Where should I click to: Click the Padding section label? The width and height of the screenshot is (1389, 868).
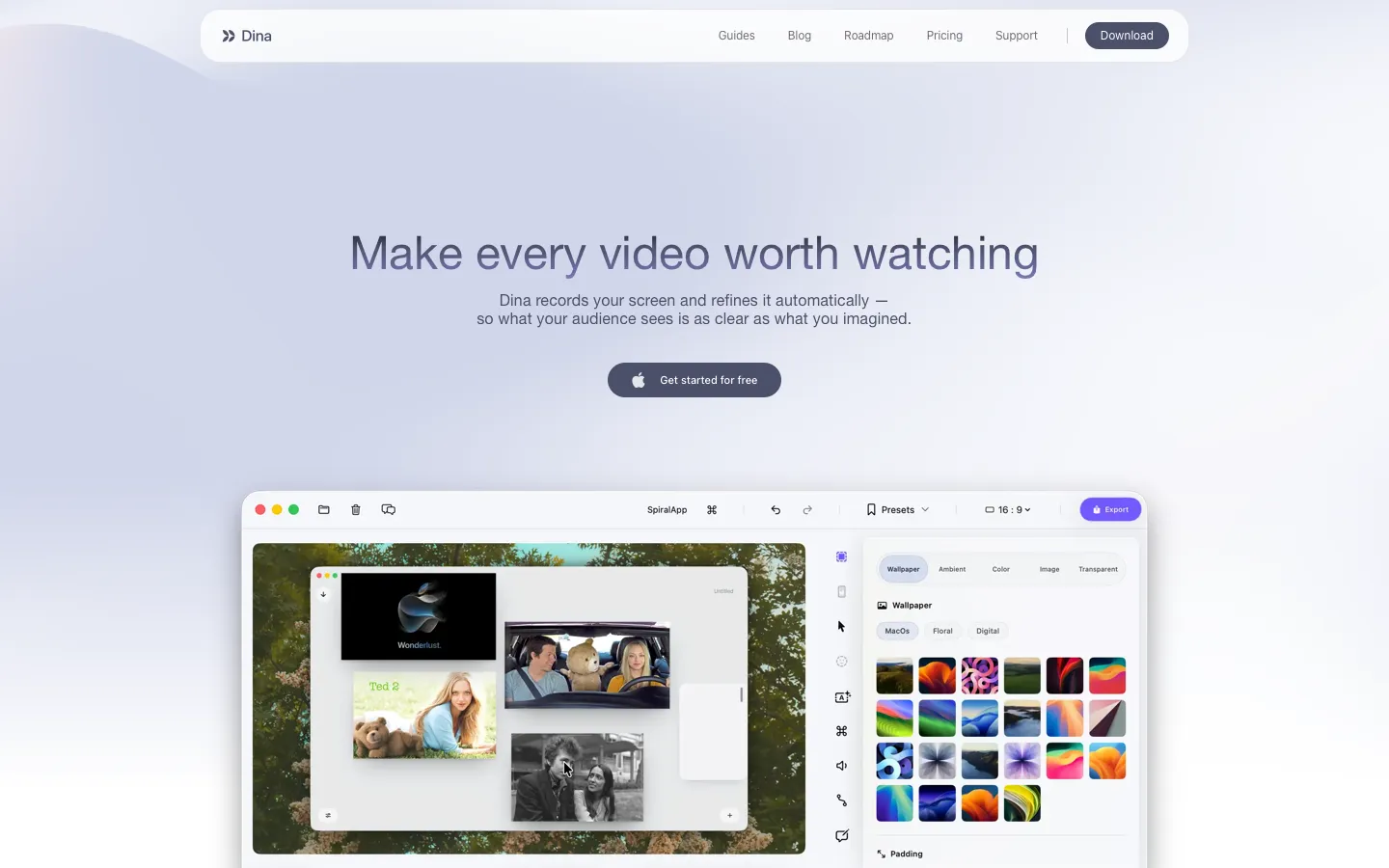[x=907, y=854]
